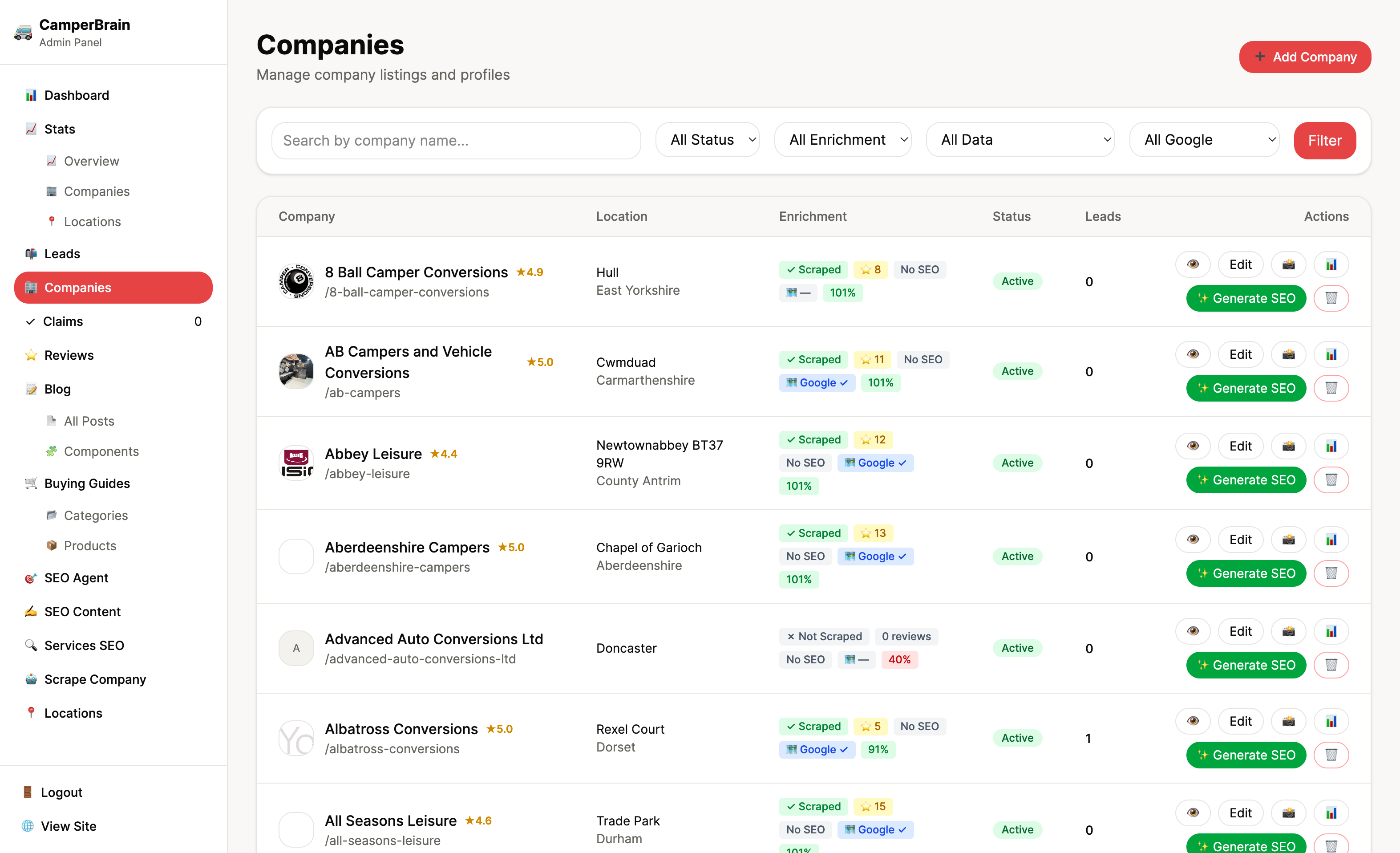
Task: Click the Scraped status badge for Abbey Leisure
Action: click(813, 439)
